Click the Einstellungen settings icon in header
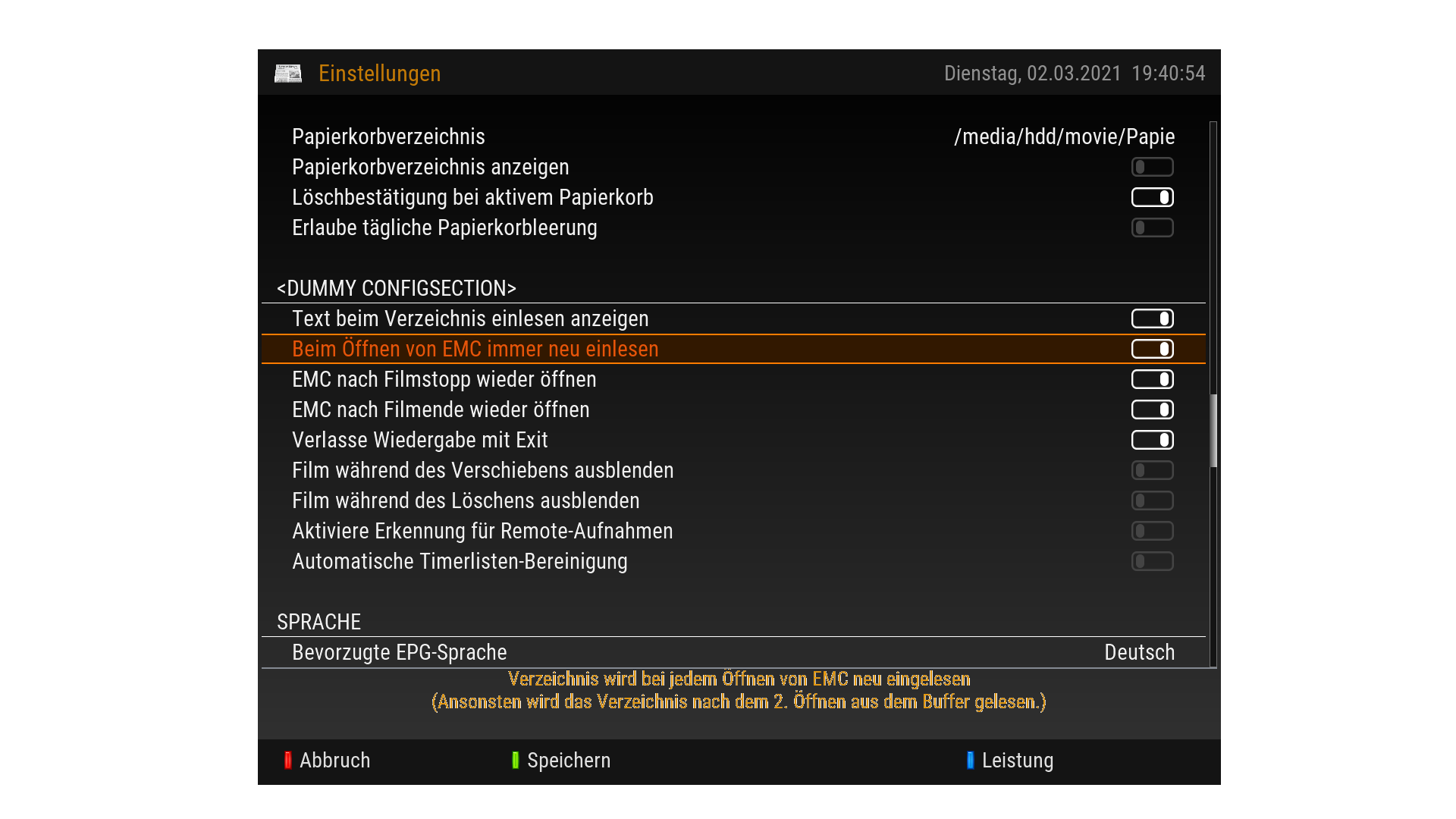Screen dimensions: 1456x819 click(x=288, y=74)
